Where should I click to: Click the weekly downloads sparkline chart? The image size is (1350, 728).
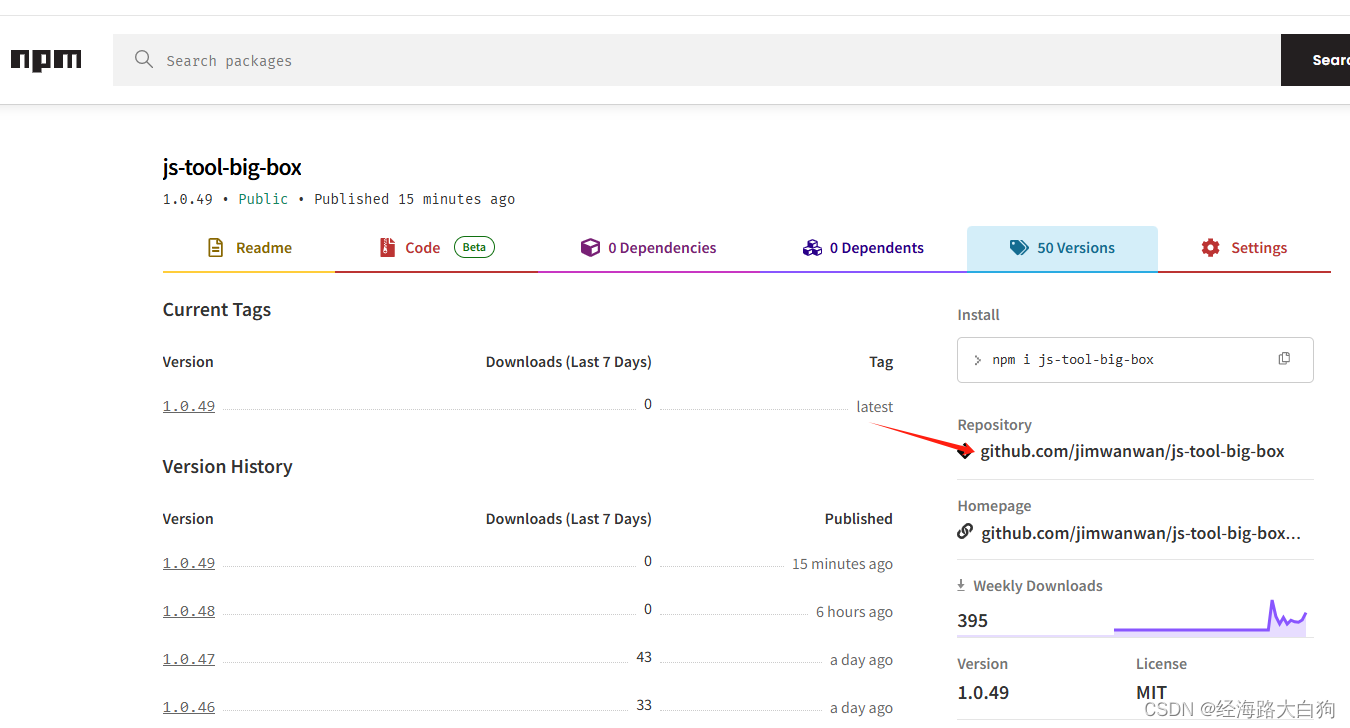(x=1210, y=617)
